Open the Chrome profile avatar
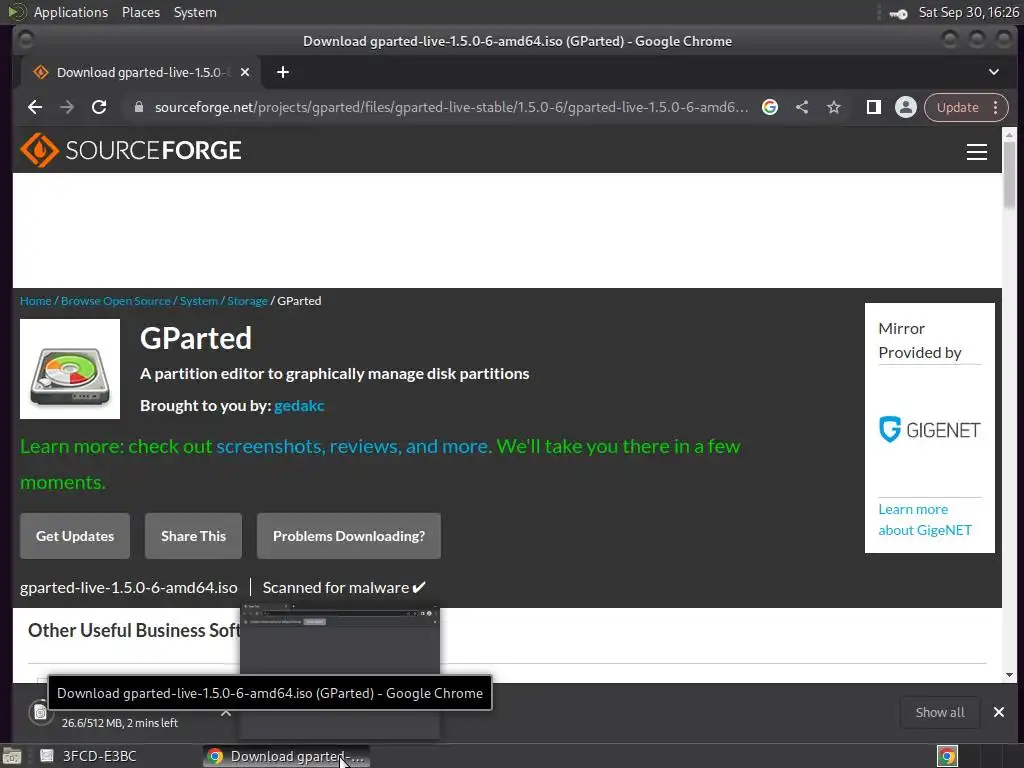This screenshot has width=1024, height=768. (906, 107)
